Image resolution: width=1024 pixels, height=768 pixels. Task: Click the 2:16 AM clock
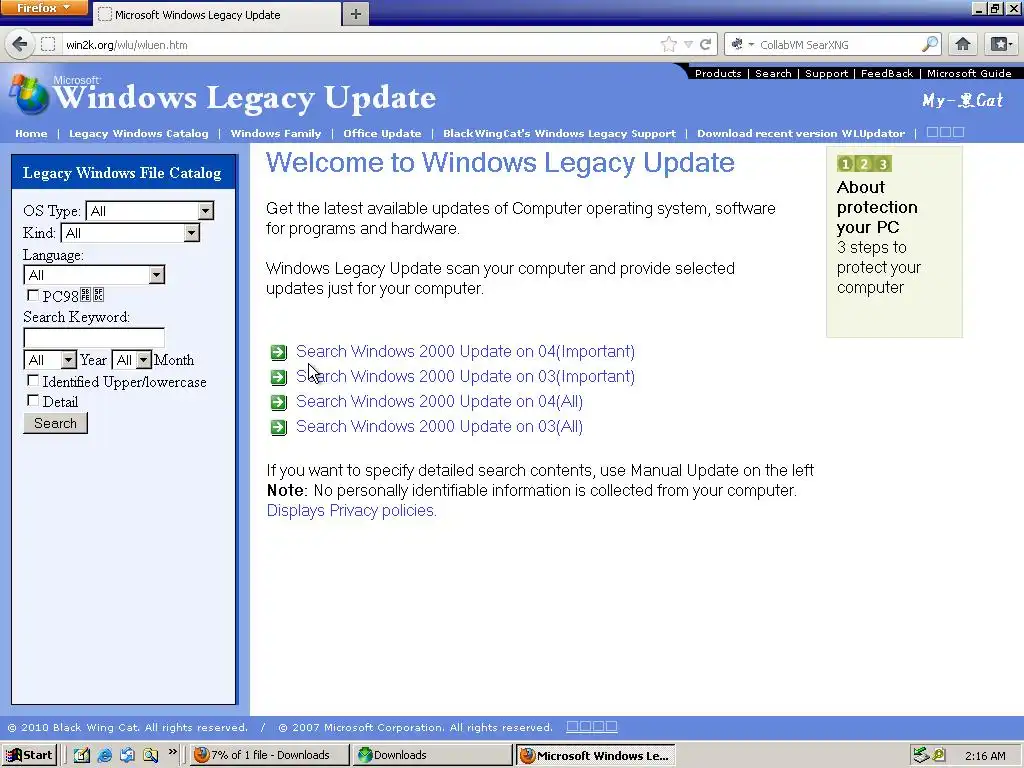click(985, 756)
